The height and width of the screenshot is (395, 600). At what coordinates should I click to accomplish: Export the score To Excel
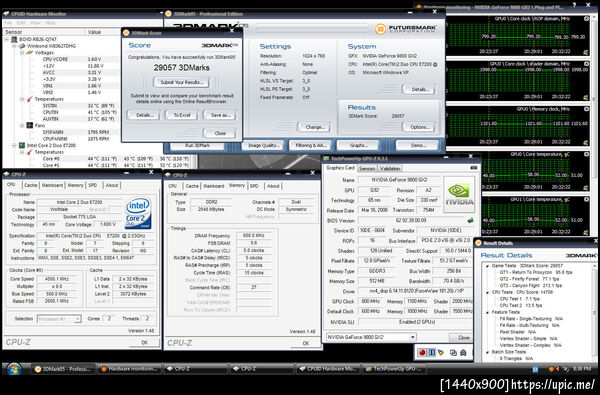[181, 115]
